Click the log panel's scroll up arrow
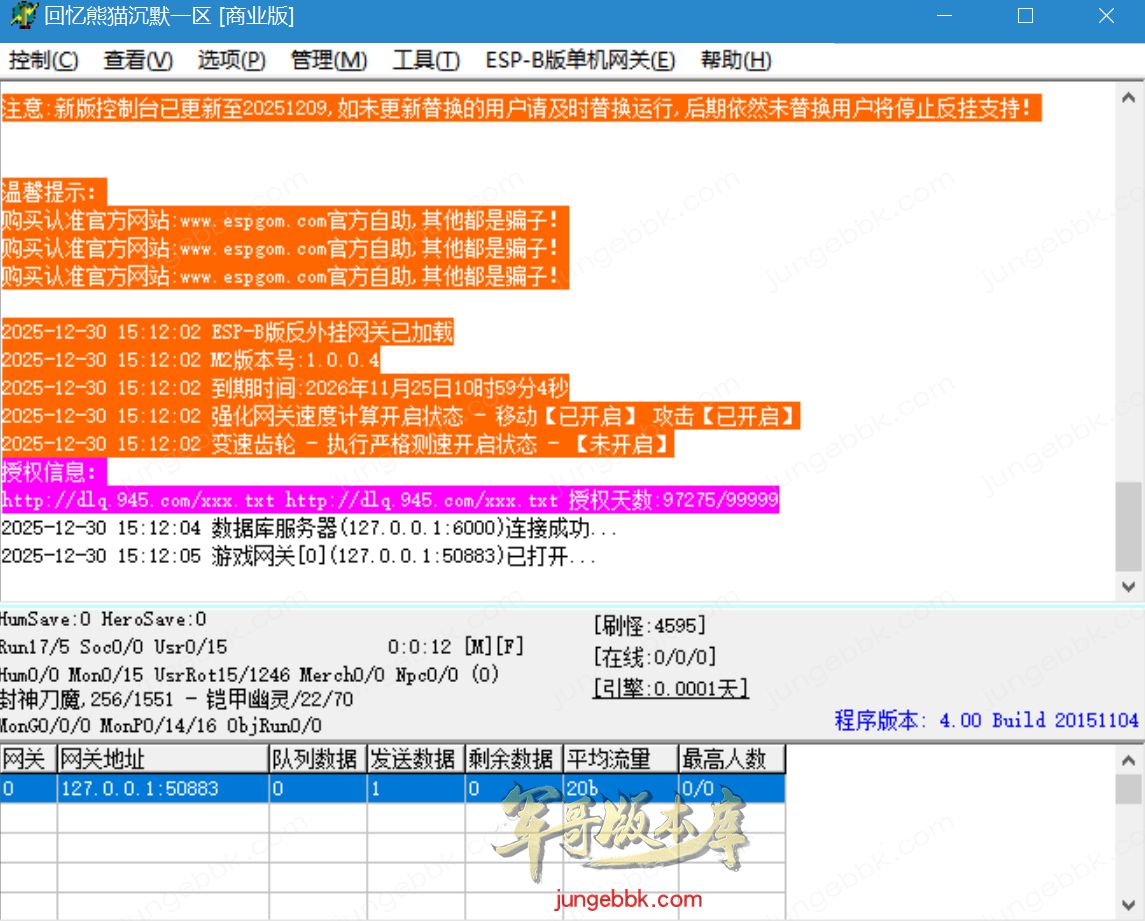This screenshot has height=921, width=1145. tap(1129, 98)
